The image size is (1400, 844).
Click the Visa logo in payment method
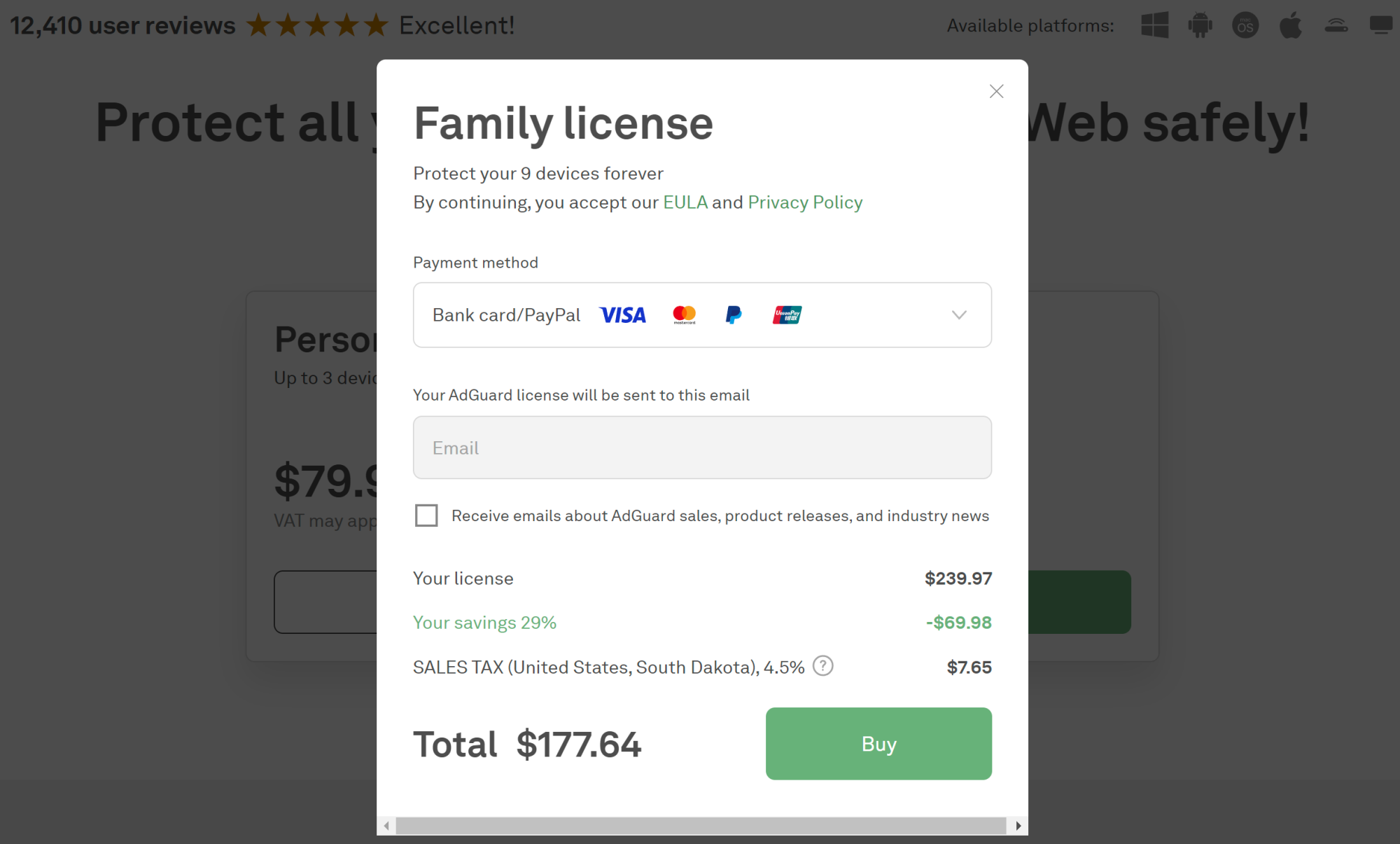(623, 315)
